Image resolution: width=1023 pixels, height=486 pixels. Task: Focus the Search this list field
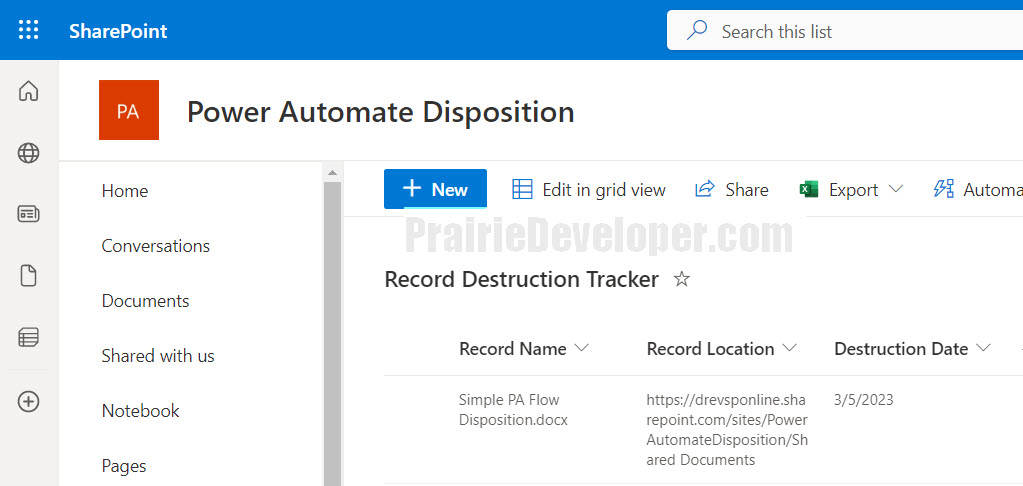(845, 31)
